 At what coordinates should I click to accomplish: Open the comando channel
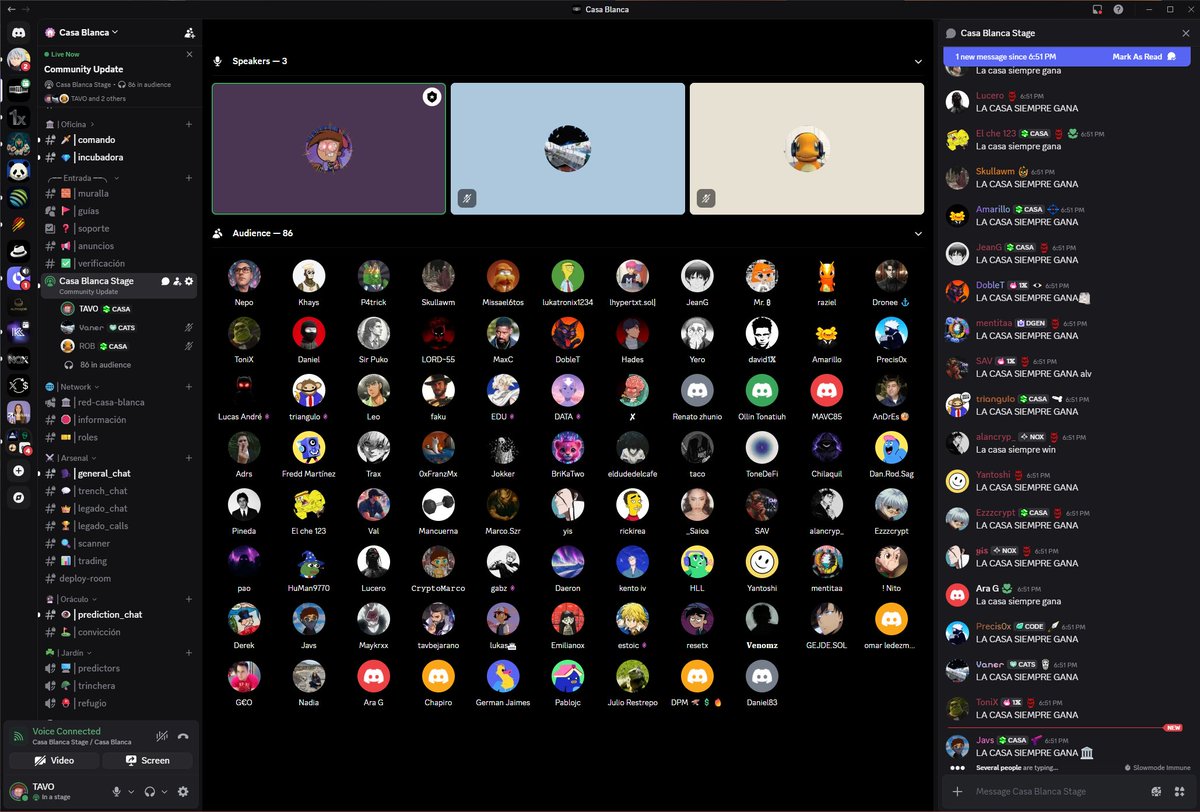pyautogui.click(x=119, y=140)
